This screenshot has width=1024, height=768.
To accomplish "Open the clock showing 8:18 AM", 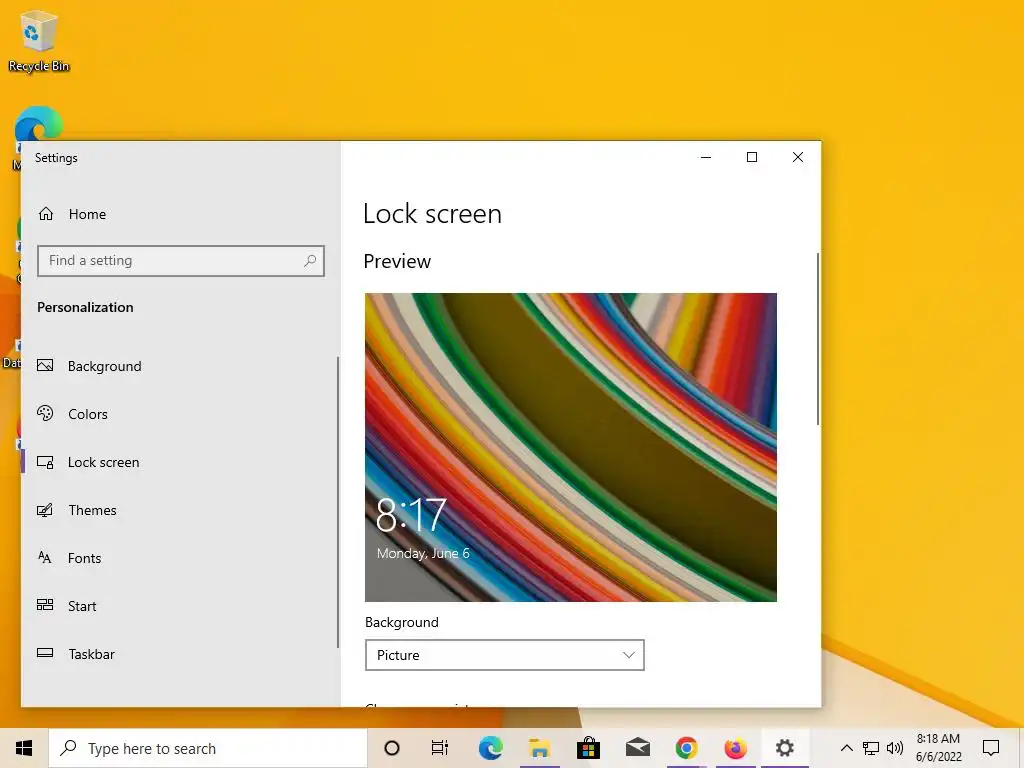I will click(x=938, y=748).
